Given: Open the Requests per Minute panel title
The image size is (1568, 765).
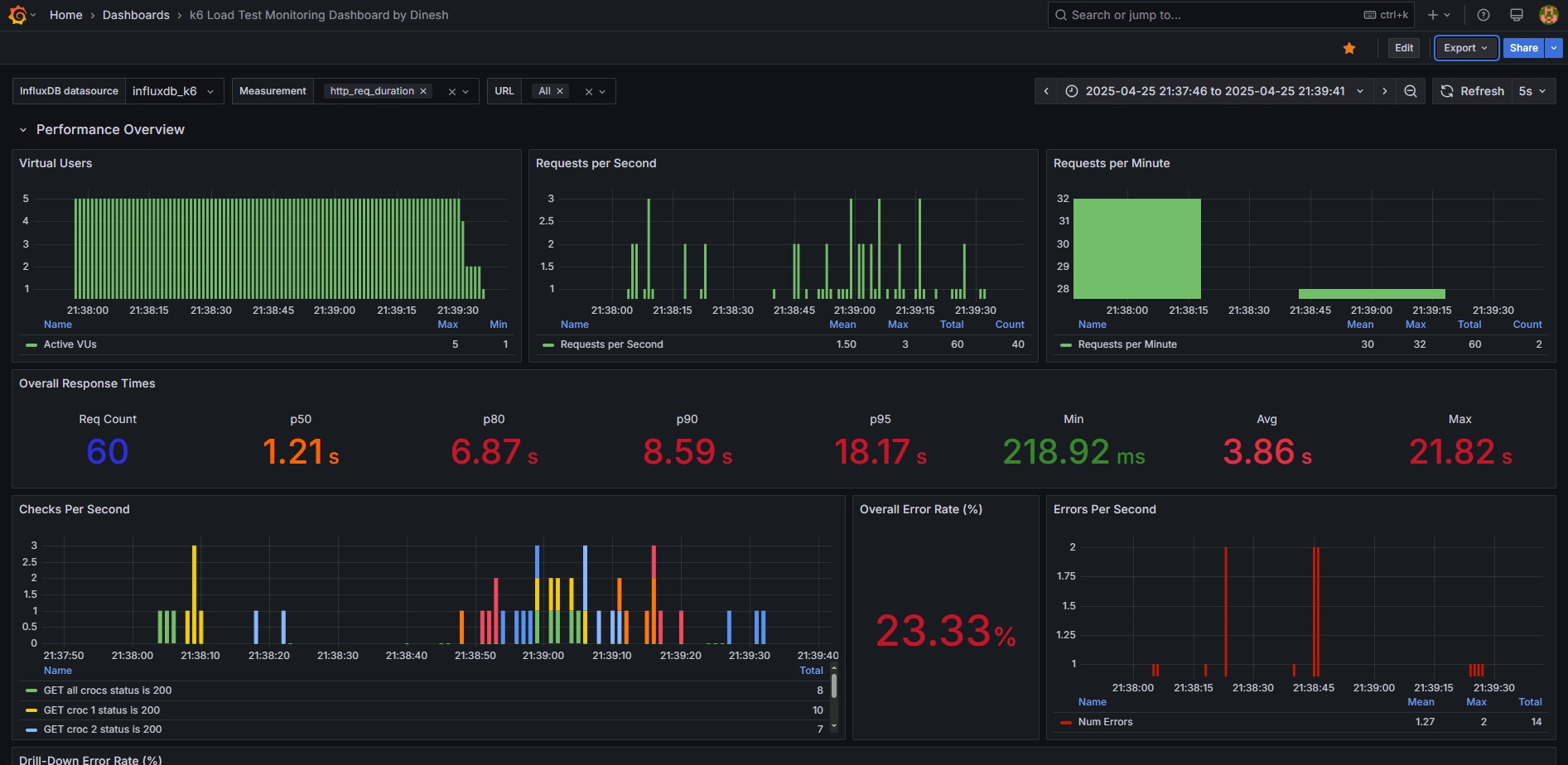Looking at the screenshot, I should tap(1112, 163).
